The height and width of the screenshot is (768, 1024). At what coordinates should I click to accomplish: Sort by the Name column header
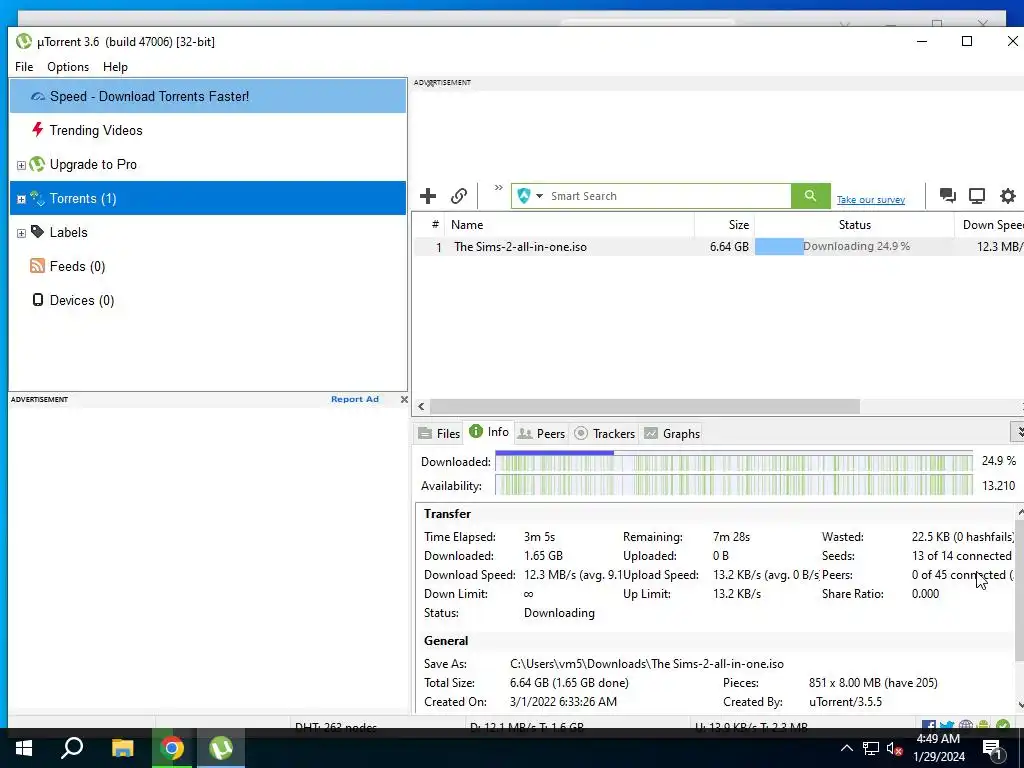pos(569,225)
